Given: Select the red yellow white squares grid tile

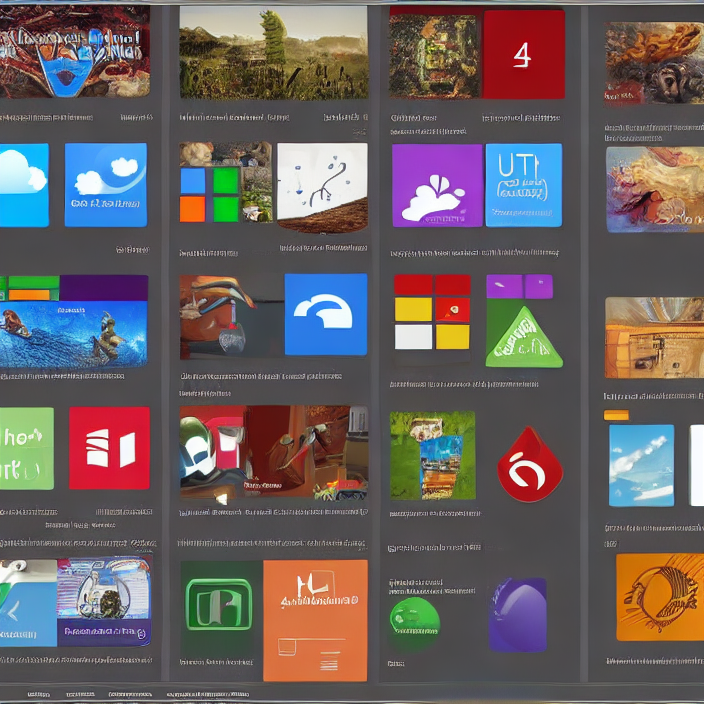Looking at the screenshot, I should [432, 312].
